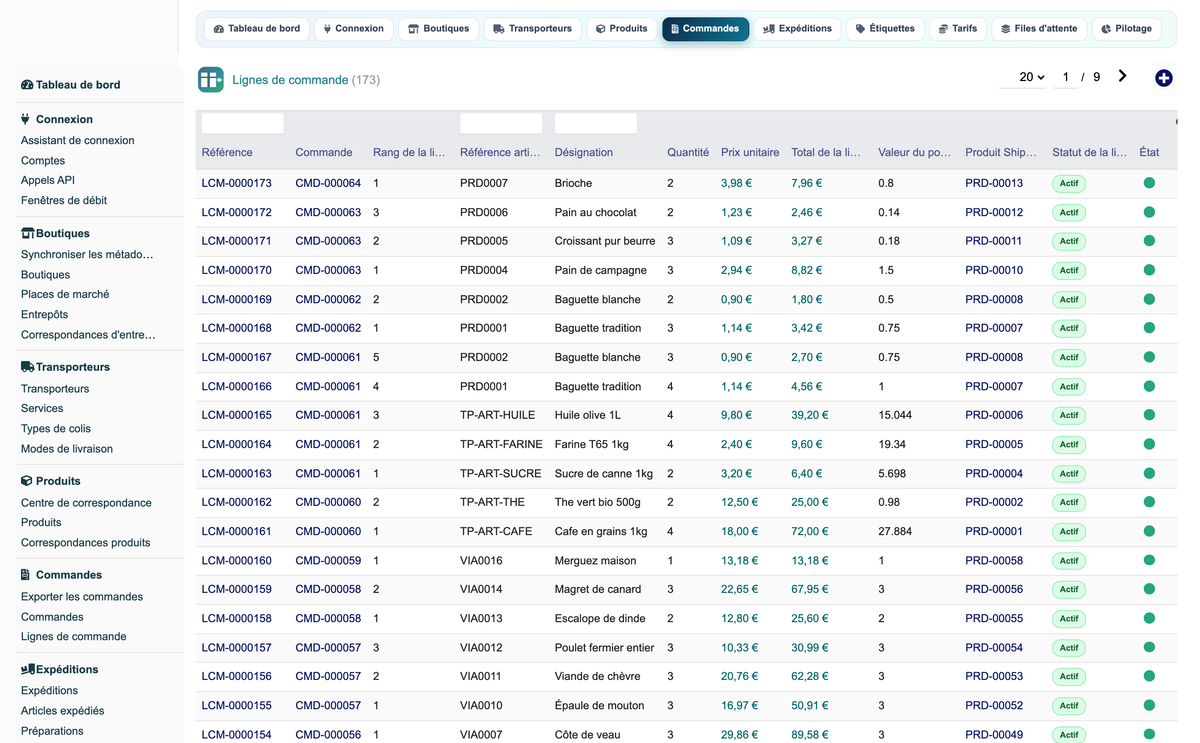Click the Référence filter input field
Viewport: 1200px width, 743px height.
[x=242, y=123]
